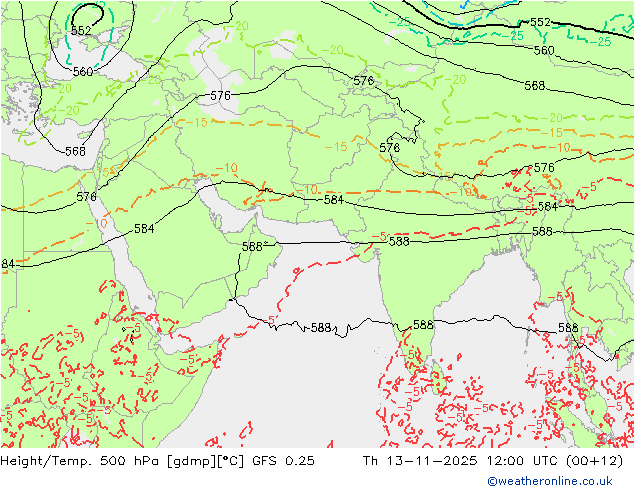Viewport: 634px width, 490px height.
Task: Click the weatheronline.co.uk copyright text
Action: (550, 481)
